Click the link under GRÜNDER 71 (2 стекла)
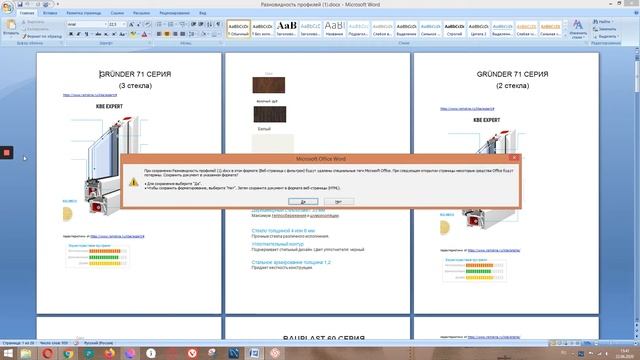Viewport: 640px width, 360px height. (x=467, y=109)
